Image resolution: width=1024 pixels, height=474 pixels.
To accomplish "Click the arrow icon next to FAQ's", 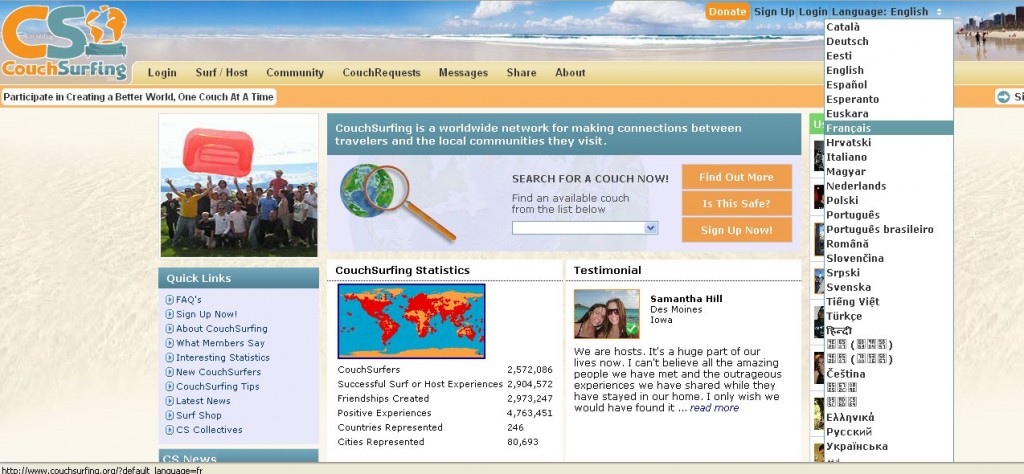I will [169, 300].
